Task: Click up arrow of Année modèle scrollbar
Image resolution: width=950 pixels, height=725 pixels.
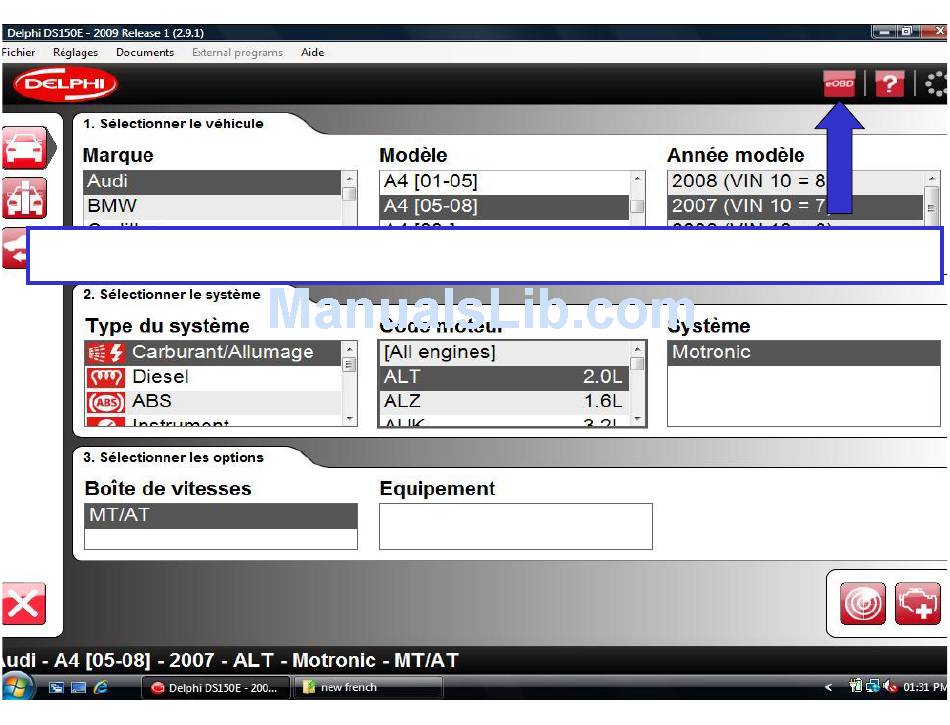Action: tap(932, 178)
